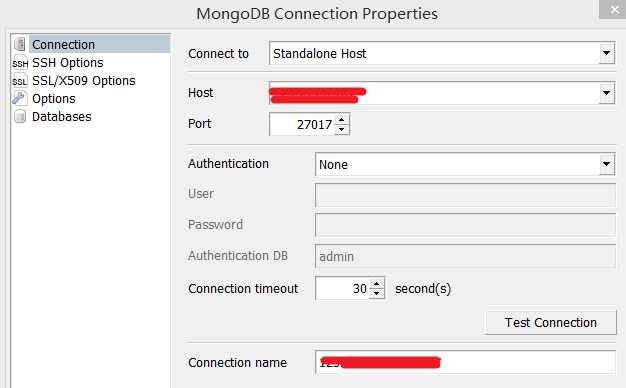Open the SSL/X509 Options page
This screenshot has height=388, width=626.
click(x=83, y=81)
